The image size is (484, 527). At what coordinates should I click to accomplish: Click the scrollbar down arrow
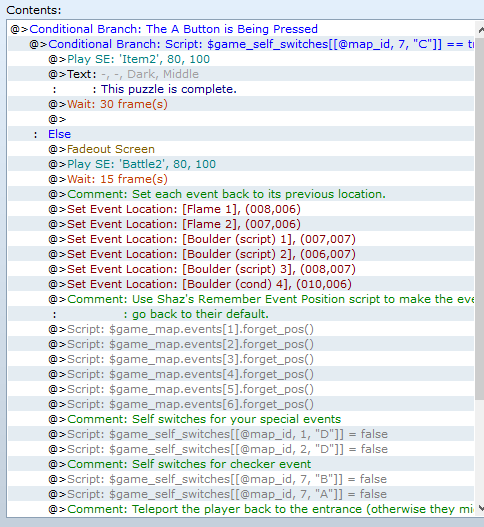coord(480,508)
